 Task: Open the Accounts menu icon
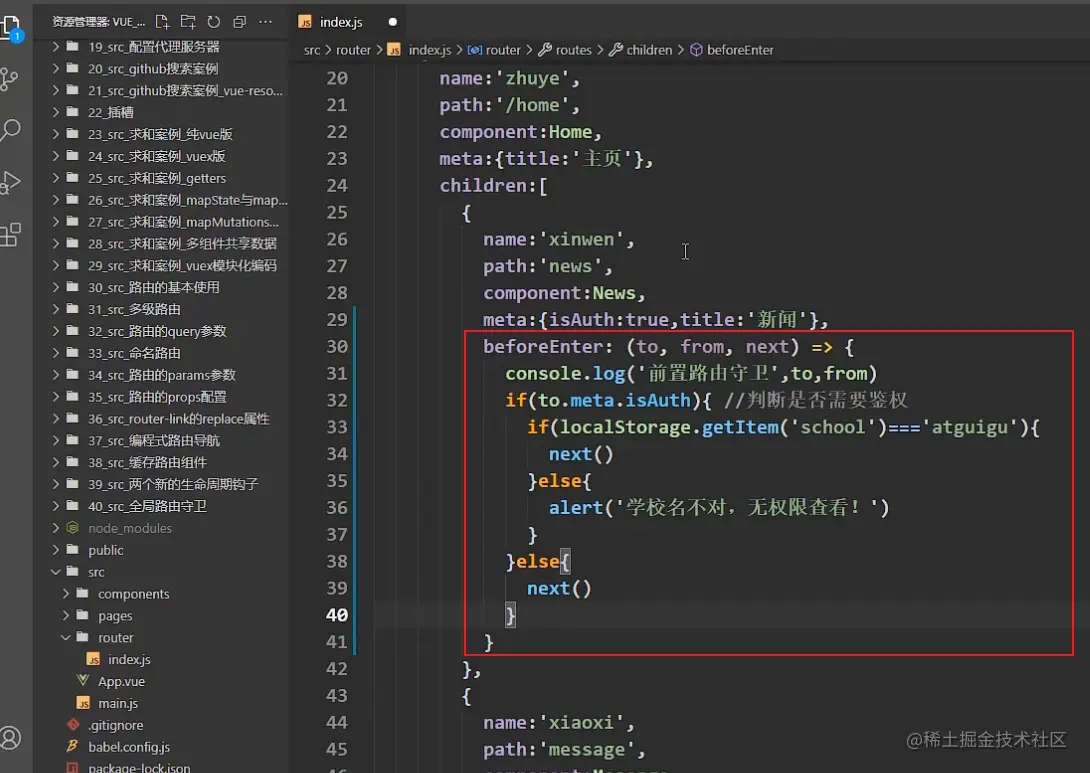(10, 738)
